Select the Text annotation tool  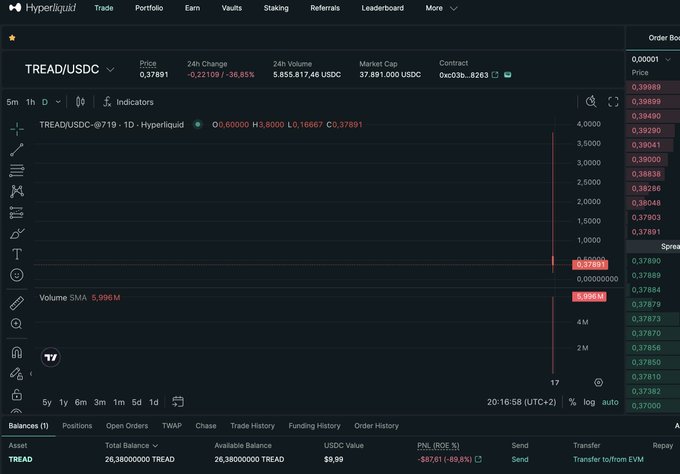[17, 254]
